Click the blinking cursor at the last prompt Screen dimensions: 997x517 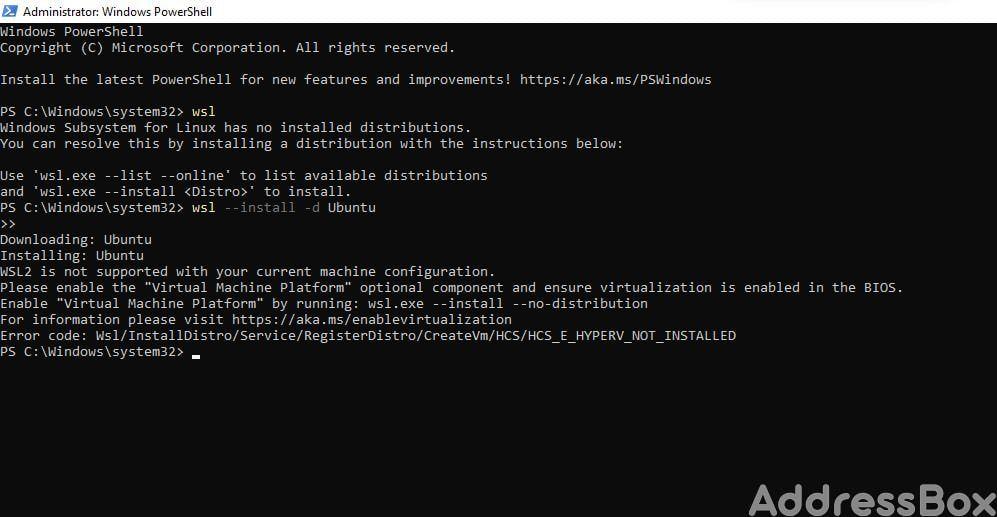coord(196,356)
